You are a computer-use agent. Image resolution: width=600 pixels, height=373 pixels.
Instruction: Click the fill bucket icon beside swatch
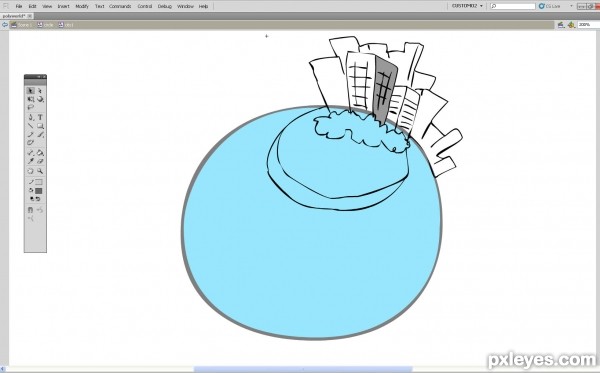[31, 191]
